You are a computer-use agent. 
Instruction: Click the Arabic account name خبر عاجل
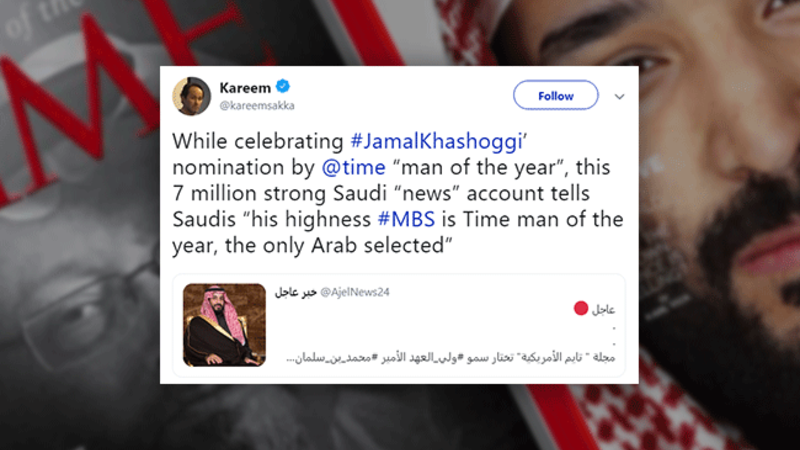coord(295,292)
